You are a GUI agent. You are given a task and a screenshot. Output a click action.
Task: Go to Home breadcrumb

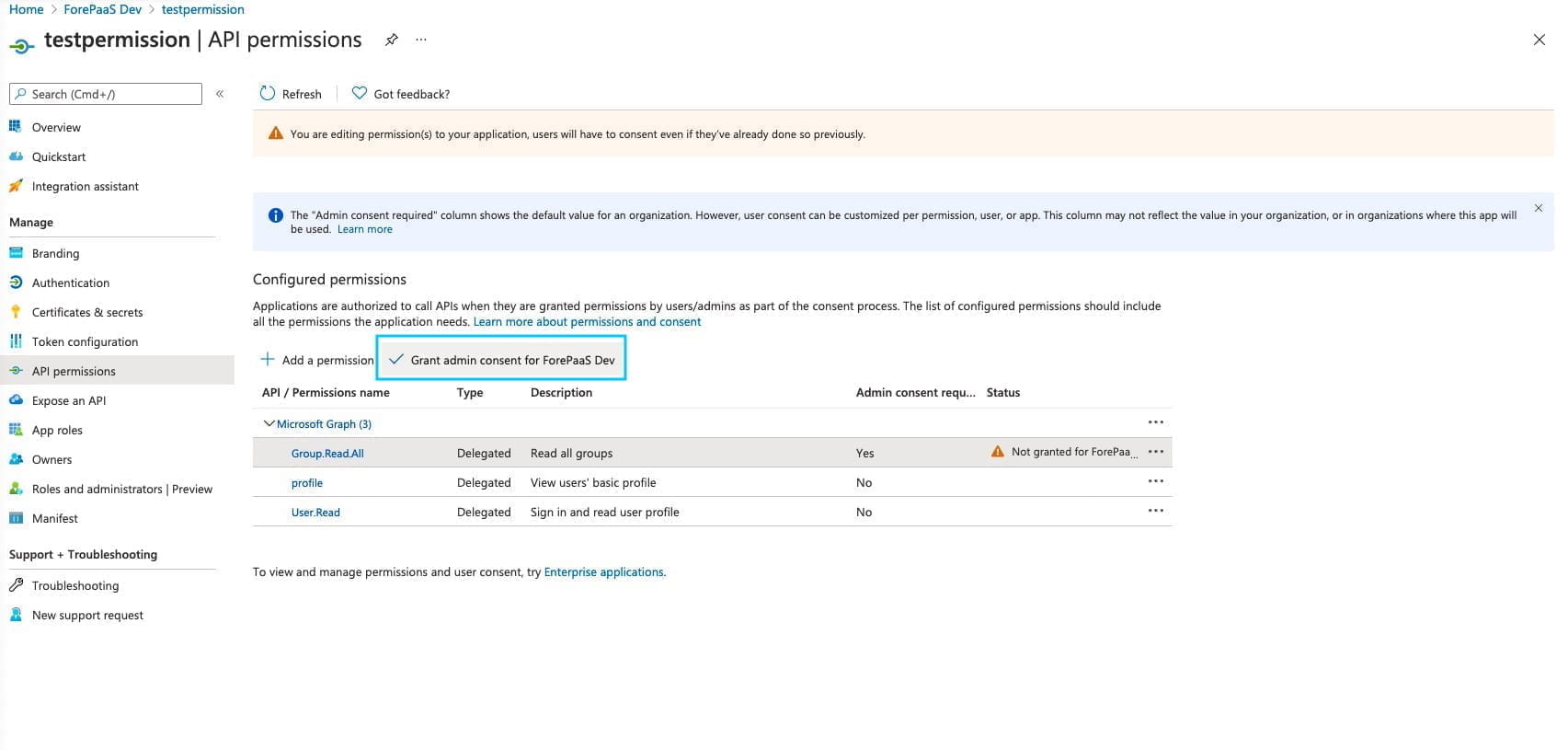coord(26,9)
